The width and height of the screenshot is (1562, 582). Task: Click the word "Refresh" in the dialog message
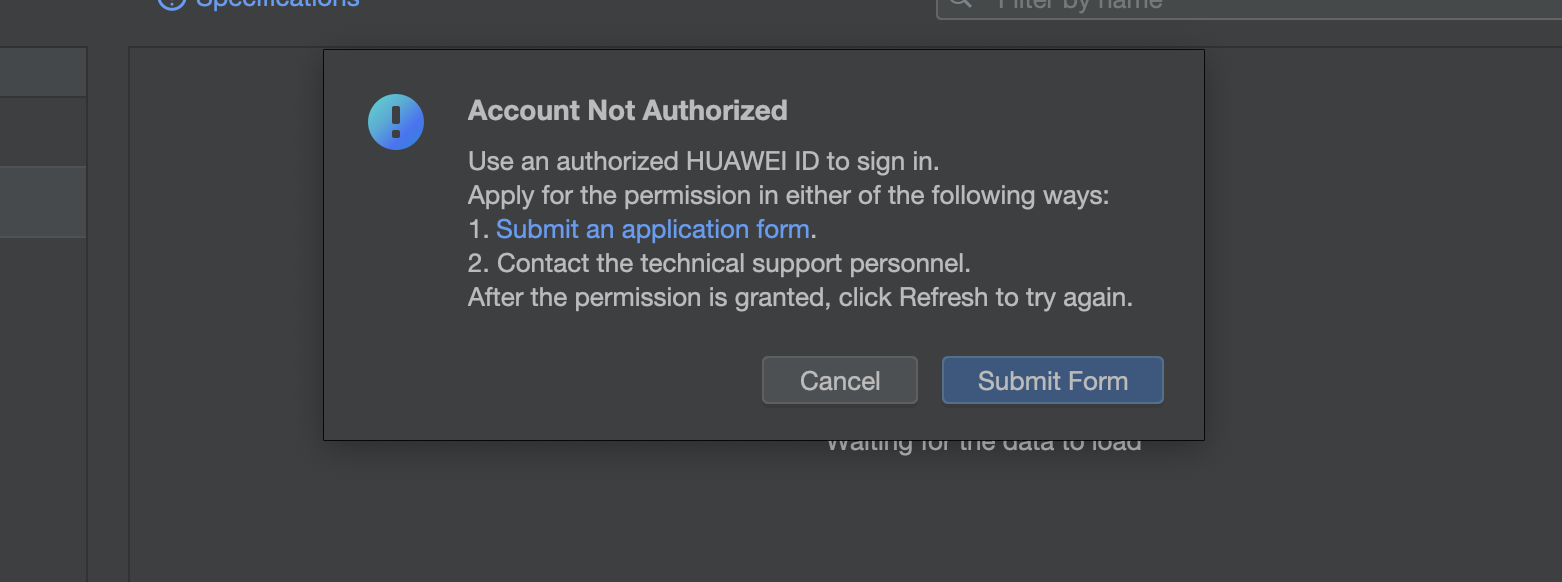[943, 297]
